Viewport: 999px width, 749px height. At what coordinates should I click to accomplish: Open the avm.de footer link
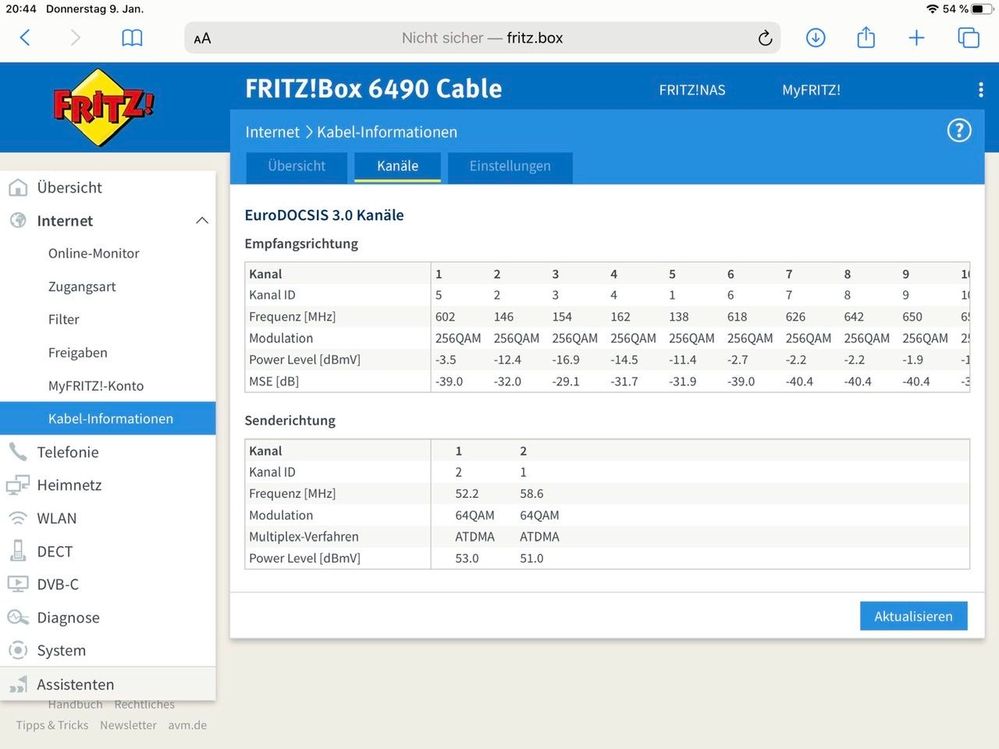coord(187,725)
